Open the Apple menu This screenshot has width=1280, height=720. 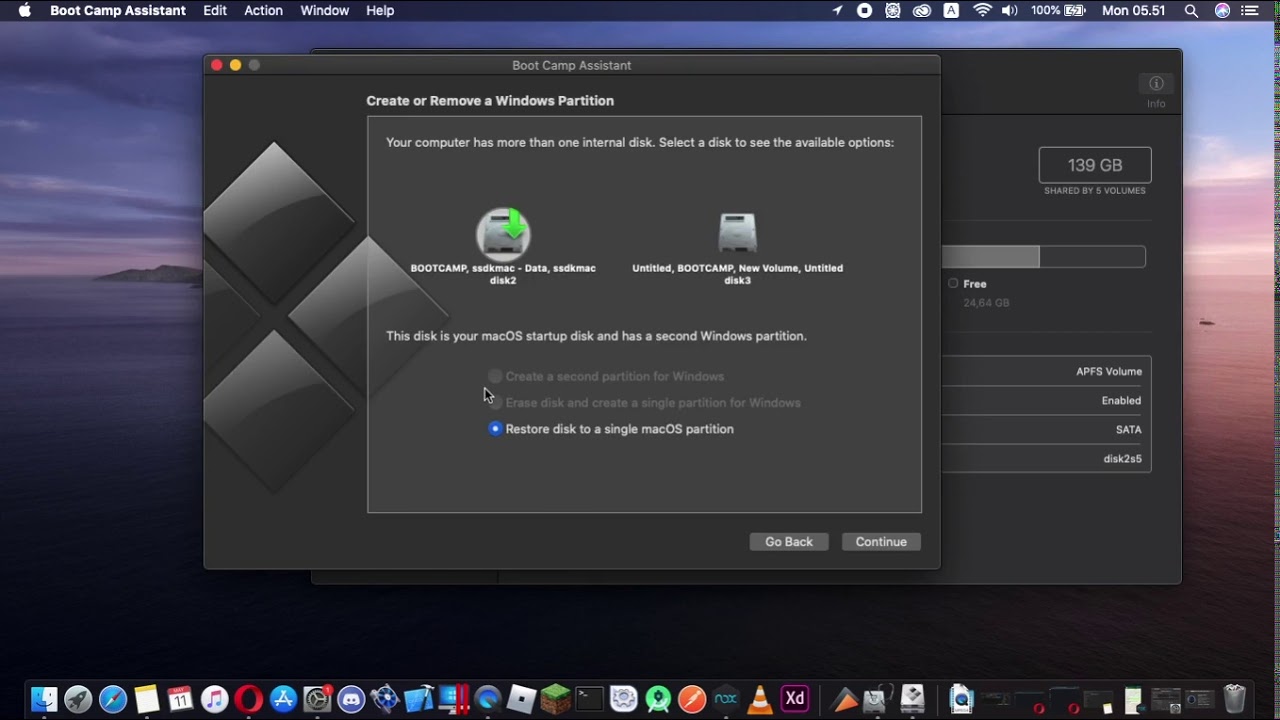coord(25,10)
